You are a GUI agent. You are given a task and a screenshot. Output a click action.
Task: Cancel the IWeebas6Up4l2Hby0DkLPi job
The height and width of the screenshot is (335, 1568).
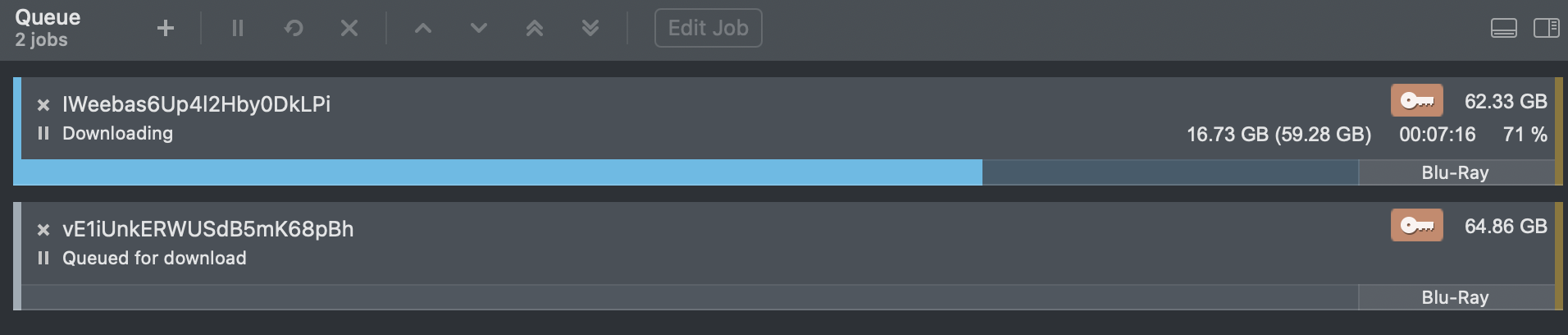point(43,105)
